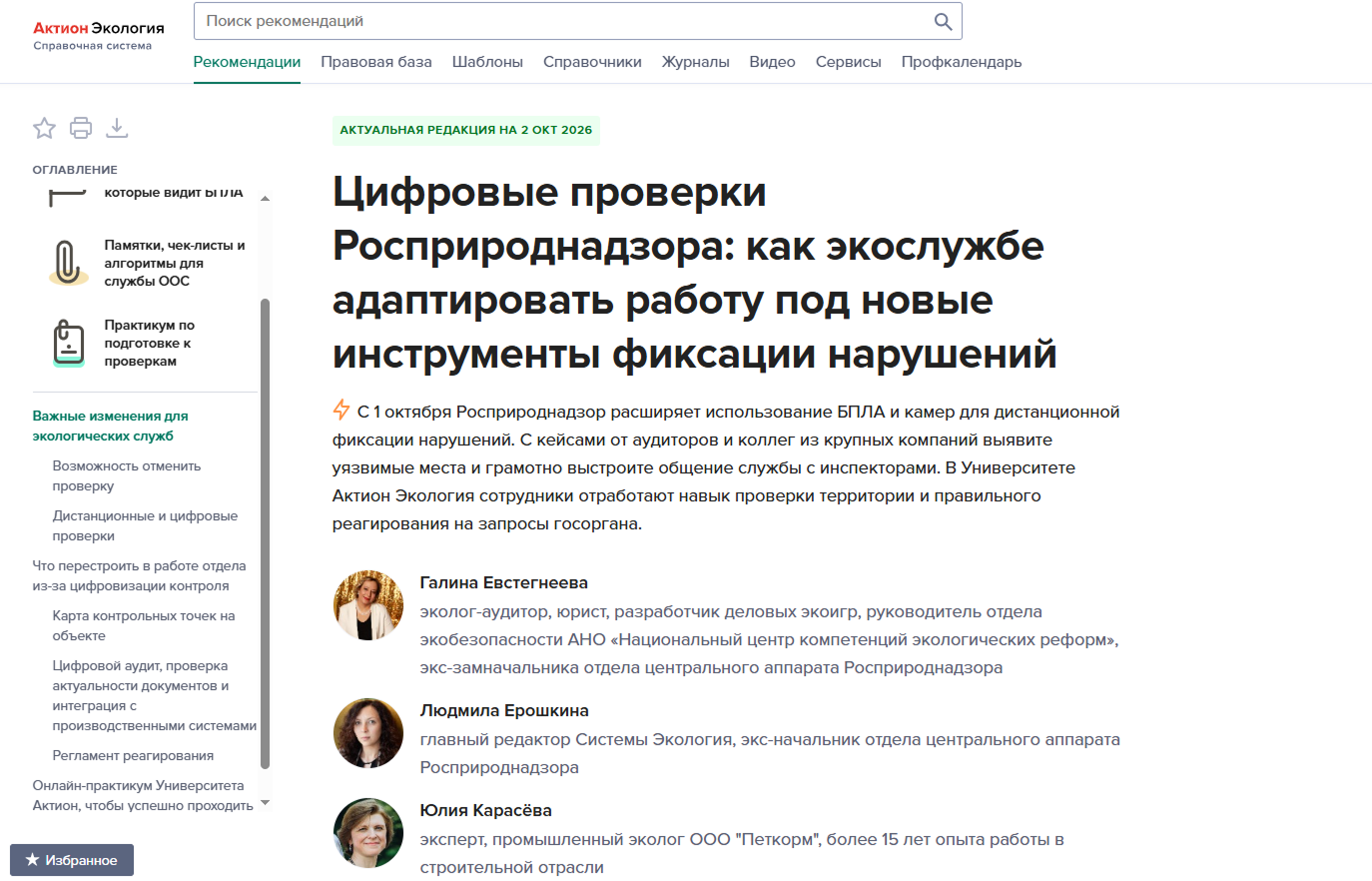Download the article via download icon

click(x=117, y=128)
